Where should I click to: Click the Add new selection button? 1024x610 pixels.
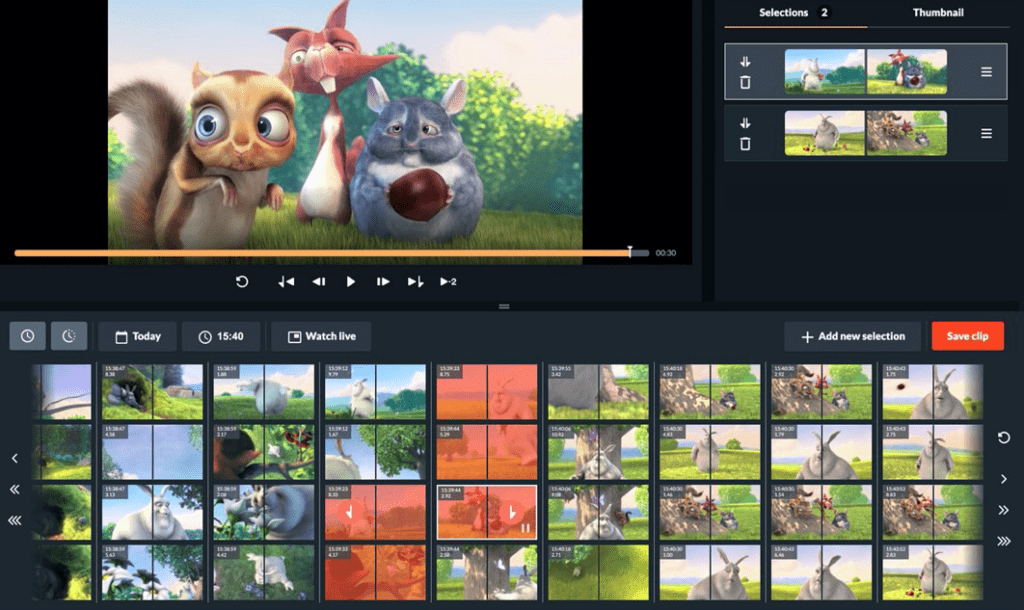click(x=852, y=336)
